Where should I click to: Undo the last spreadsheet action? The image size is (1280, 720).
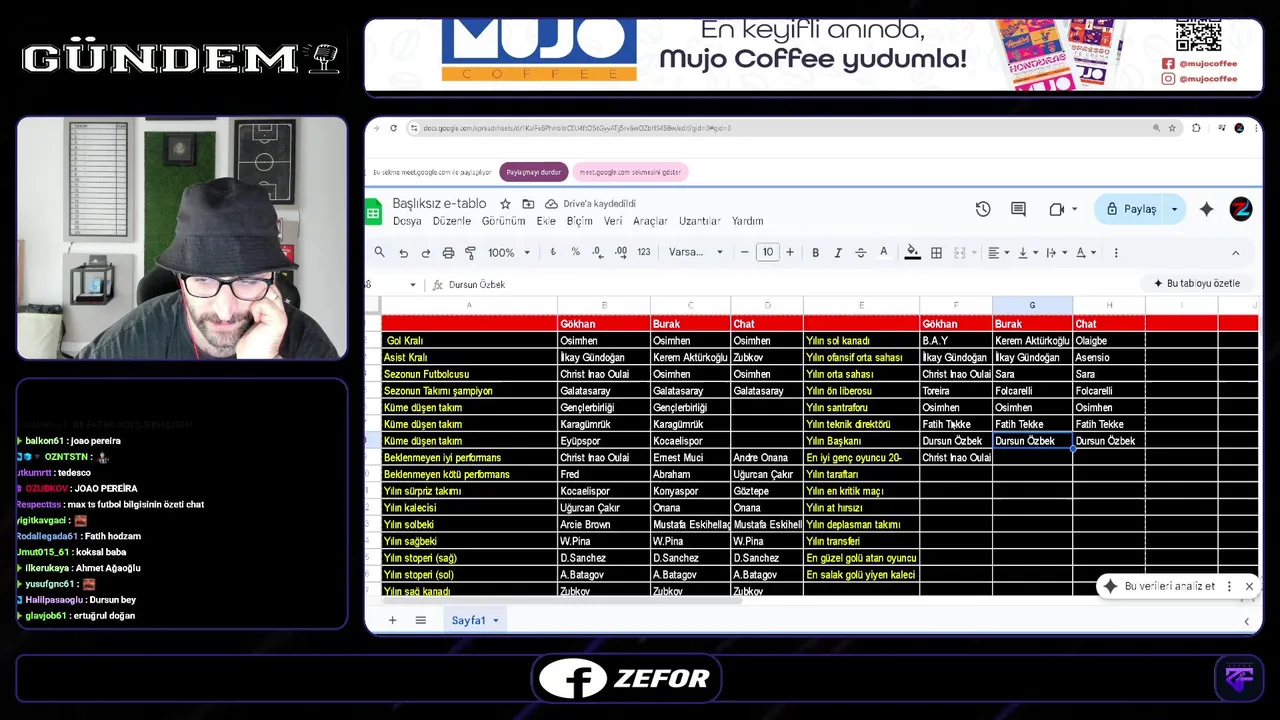[403, 253]
